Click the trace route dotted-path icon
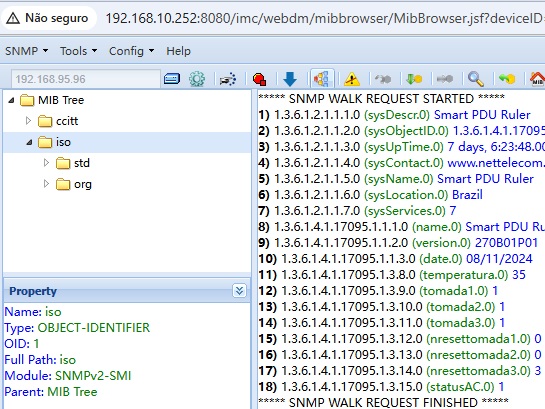Screen dimensions: 545x409 coord(228,79)
